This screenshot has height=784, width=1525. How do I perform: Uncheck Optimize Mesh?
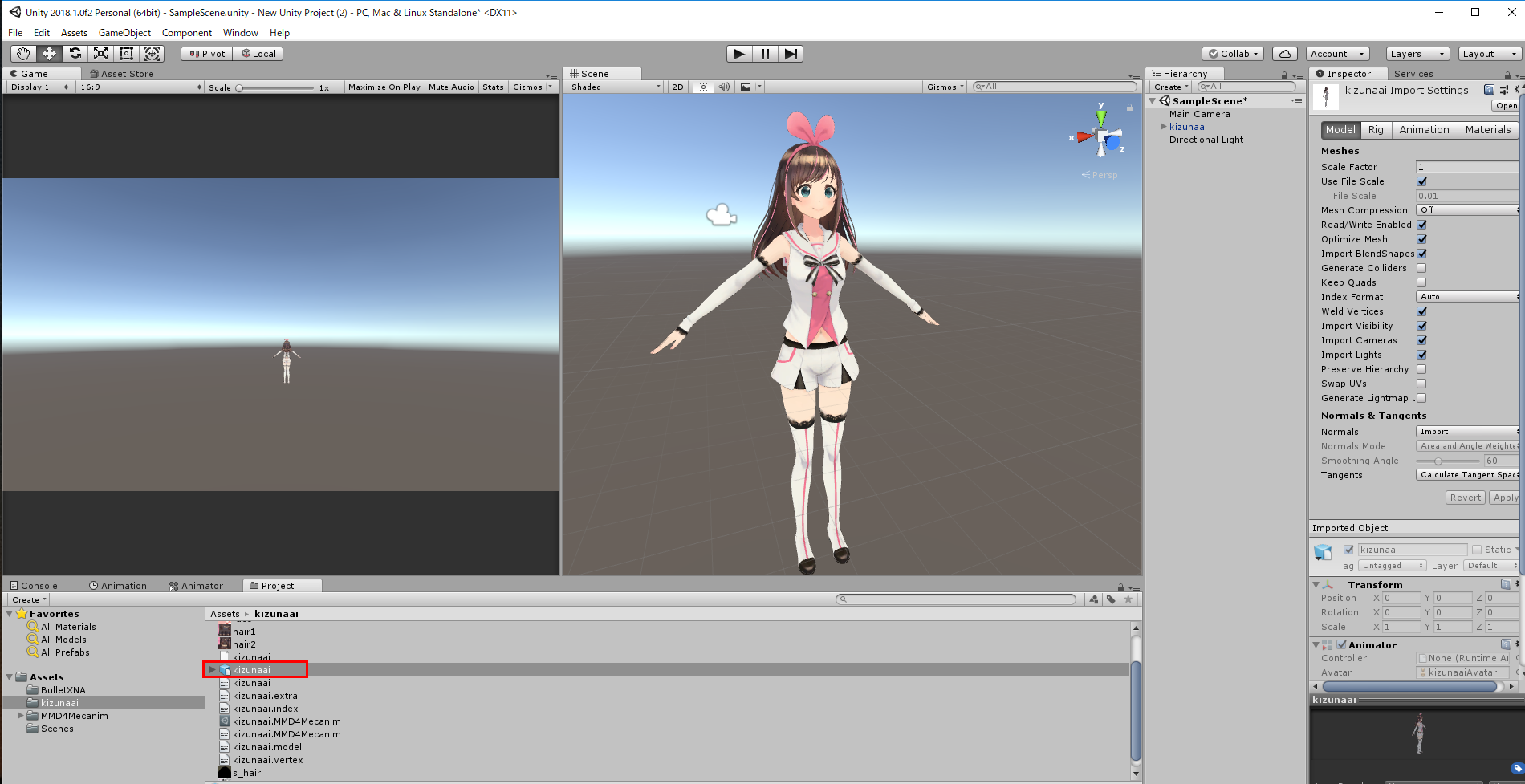point(1421,239)
